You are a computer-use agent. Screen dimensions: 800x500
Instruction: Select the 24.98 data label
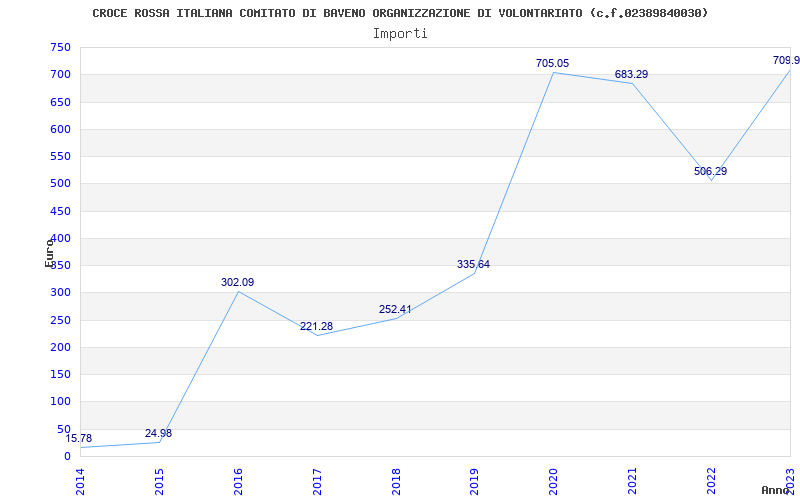point(158,433)
